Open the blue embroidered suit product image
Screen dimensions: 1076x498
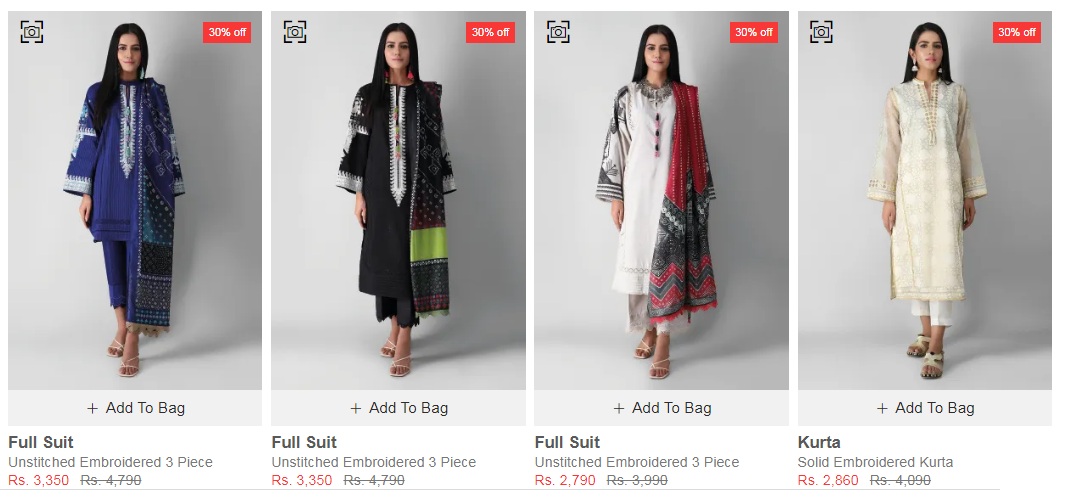pyautogui.click(x=135, y=200)
